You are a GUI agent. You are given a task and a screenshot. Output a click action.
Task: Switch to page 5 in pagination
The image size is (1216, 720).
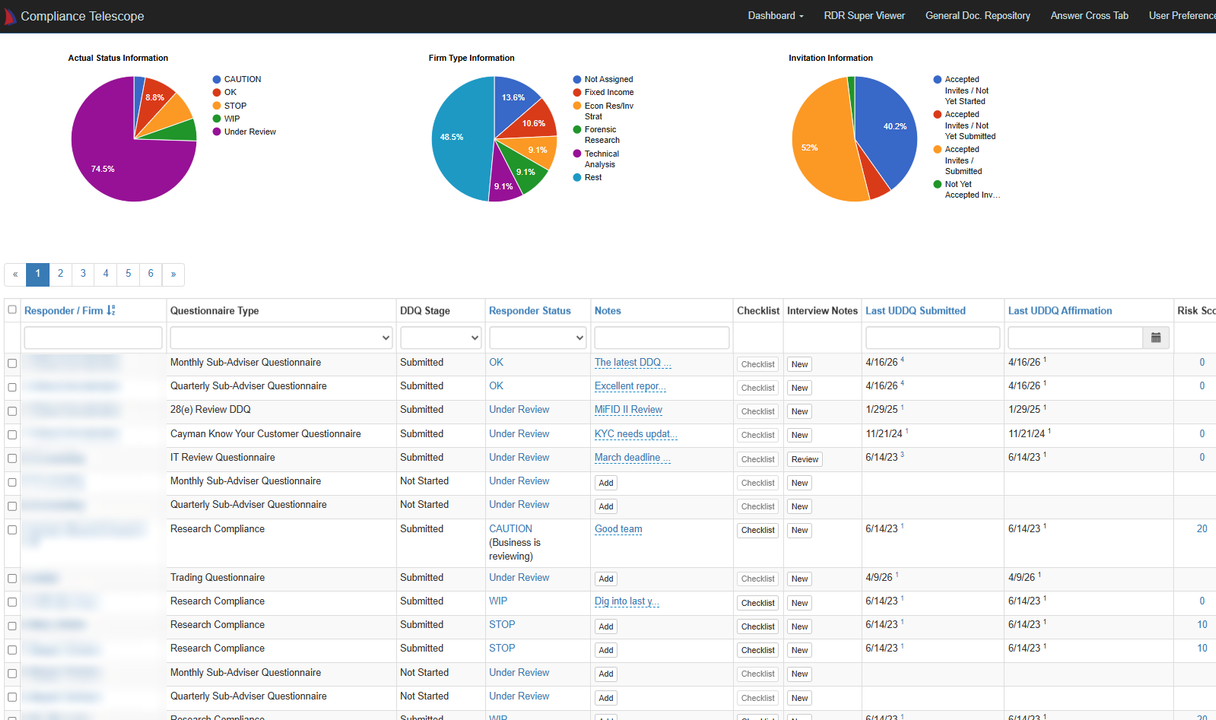[x=128, y=274]
